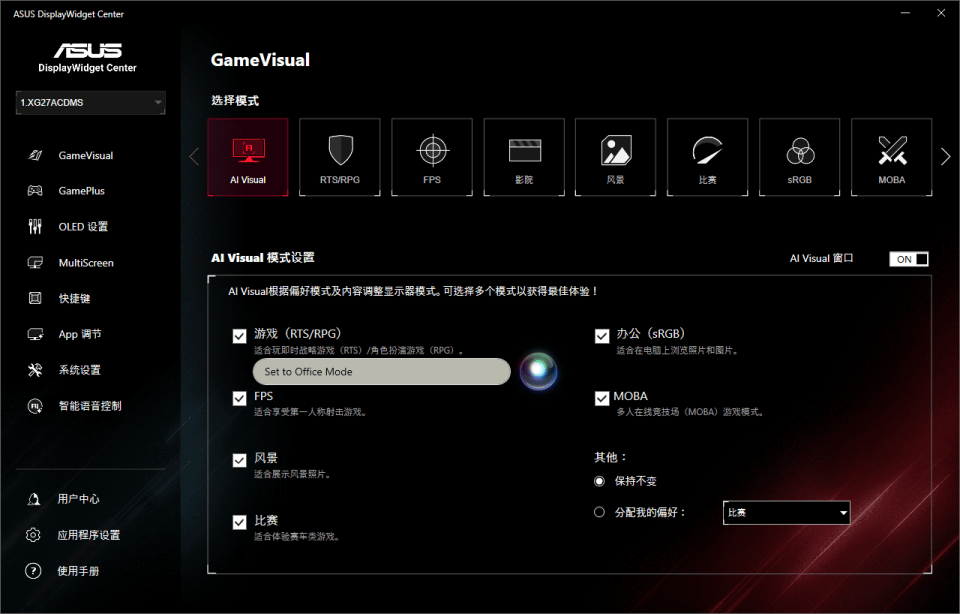Select the 影院 cinema mode tile
The height and width of the screenshot is (614, 960).
(x=524, y=157)
